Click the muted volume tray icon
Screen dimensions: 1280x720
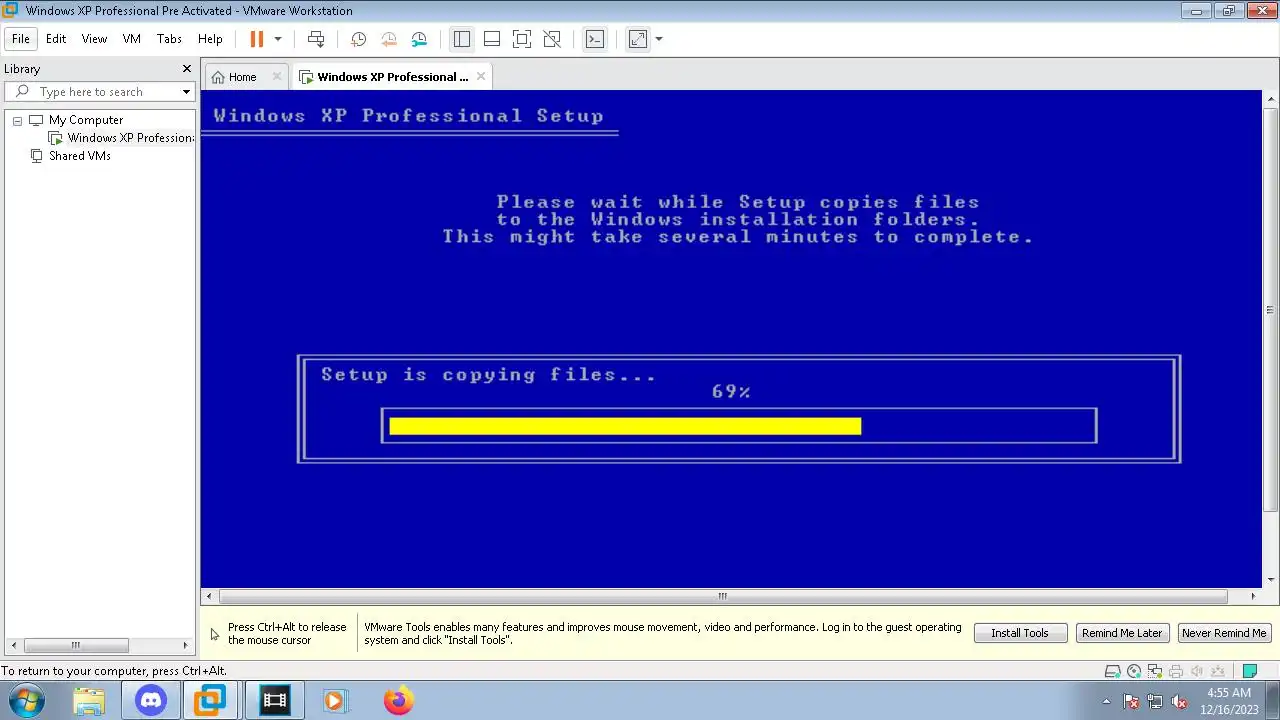coord(1179,701)
